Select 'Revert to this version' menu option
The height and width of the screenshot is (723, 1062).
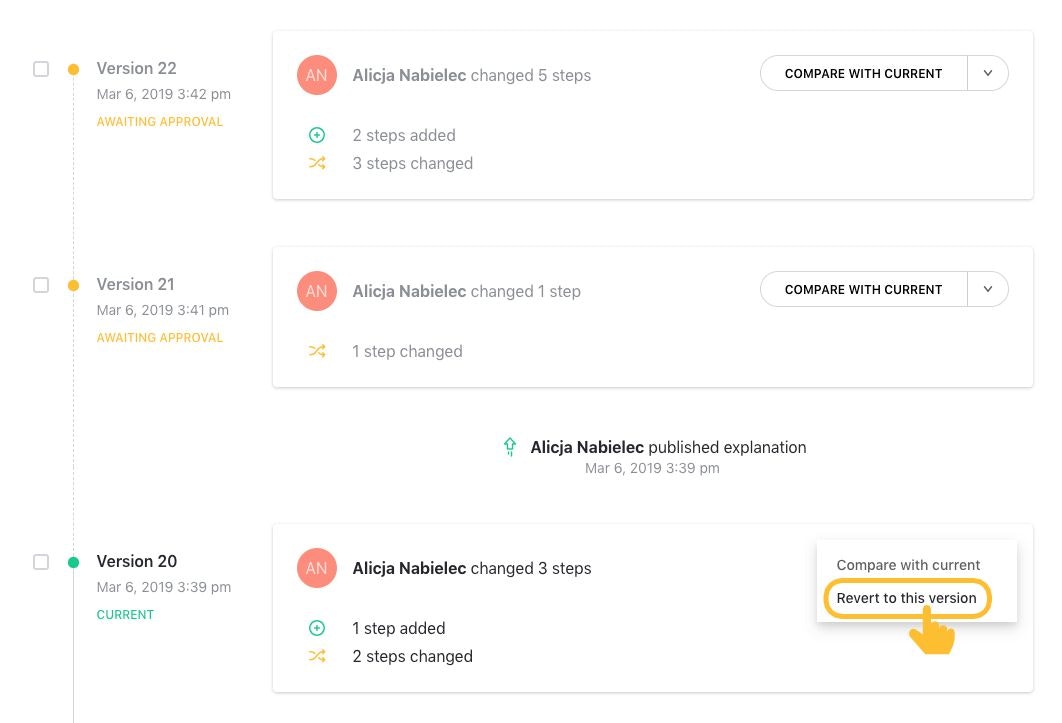point(906,598)
